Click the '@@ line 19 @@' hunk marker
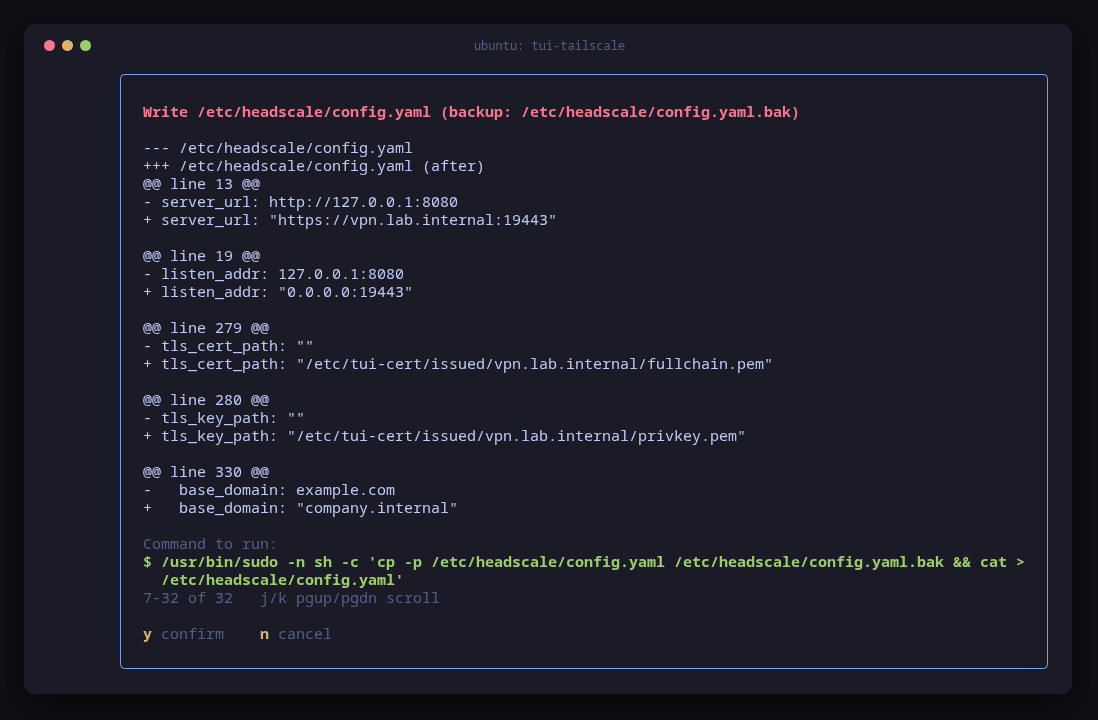This screenshot has height=720, width=1098. pyautogui.click(x=202, y=256)
